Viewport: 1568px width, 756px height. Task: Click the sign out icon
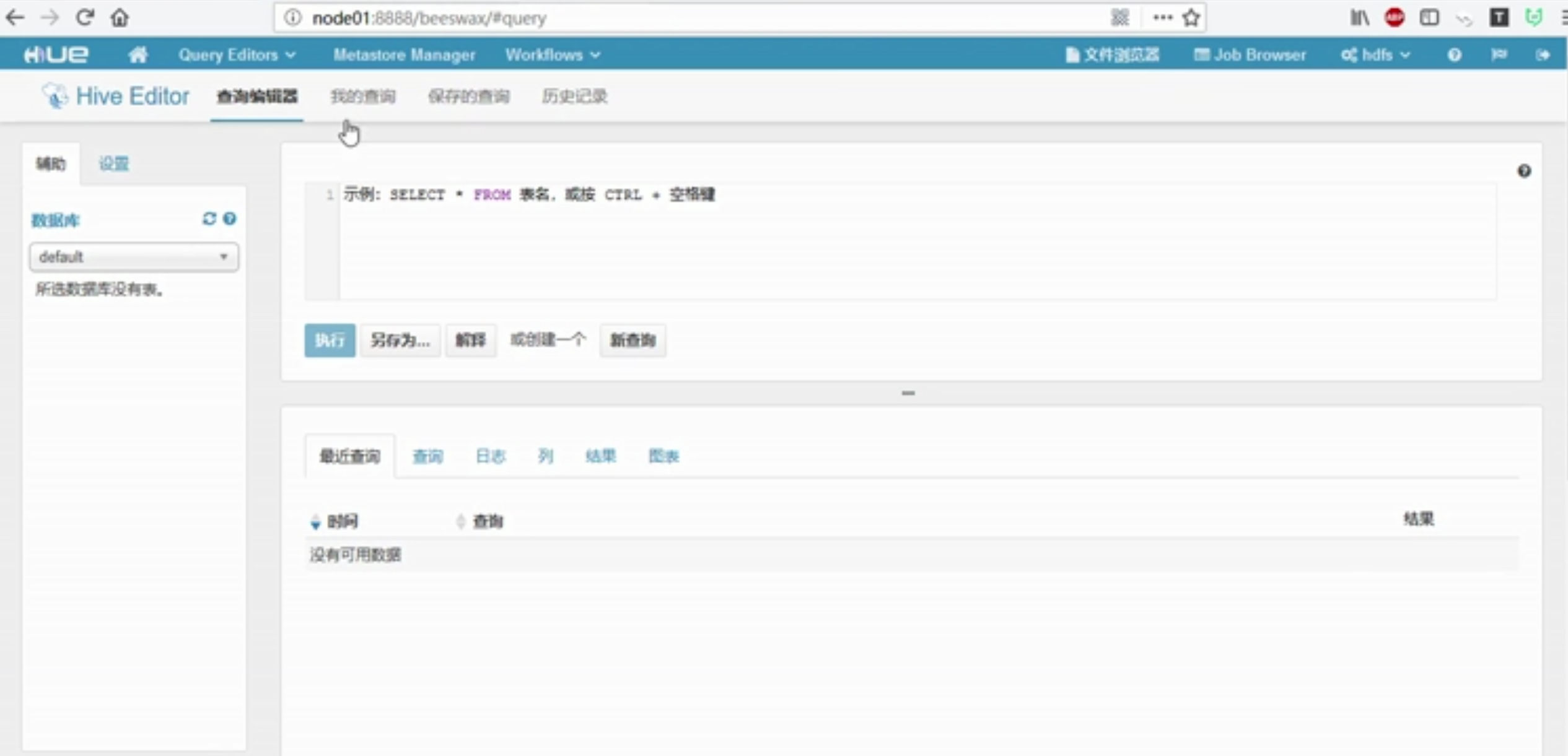pos(1543,55)
